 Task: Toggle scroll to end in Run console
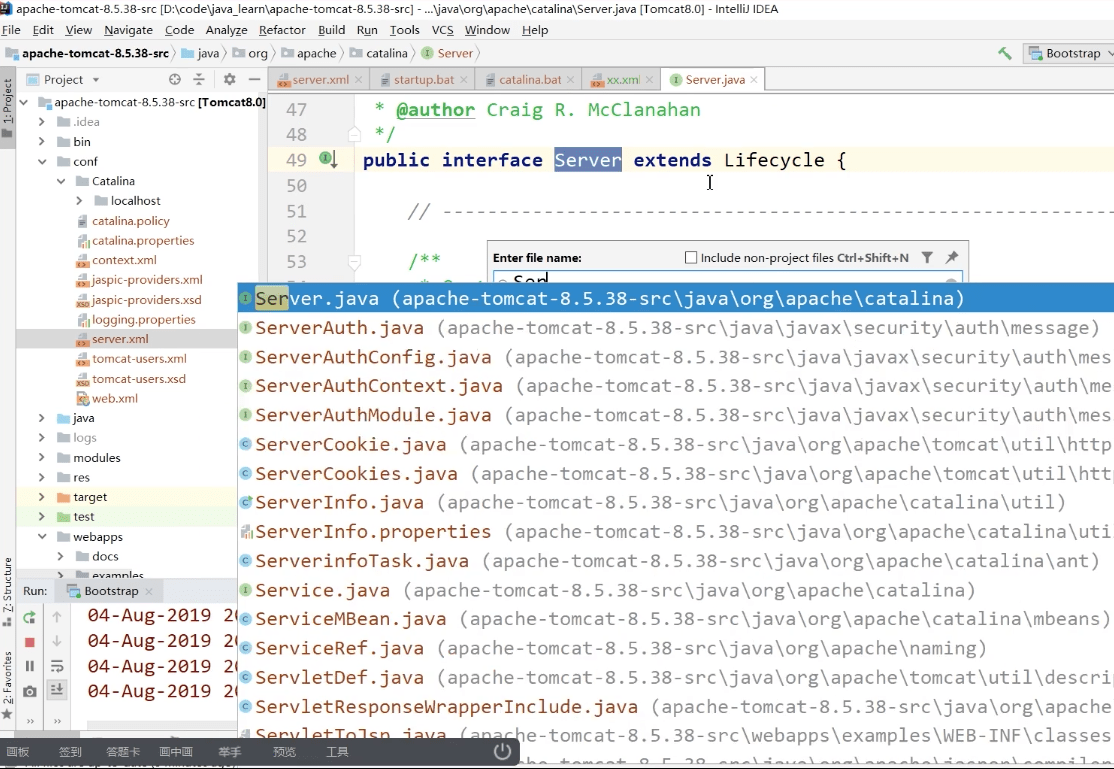coord(57,690)
